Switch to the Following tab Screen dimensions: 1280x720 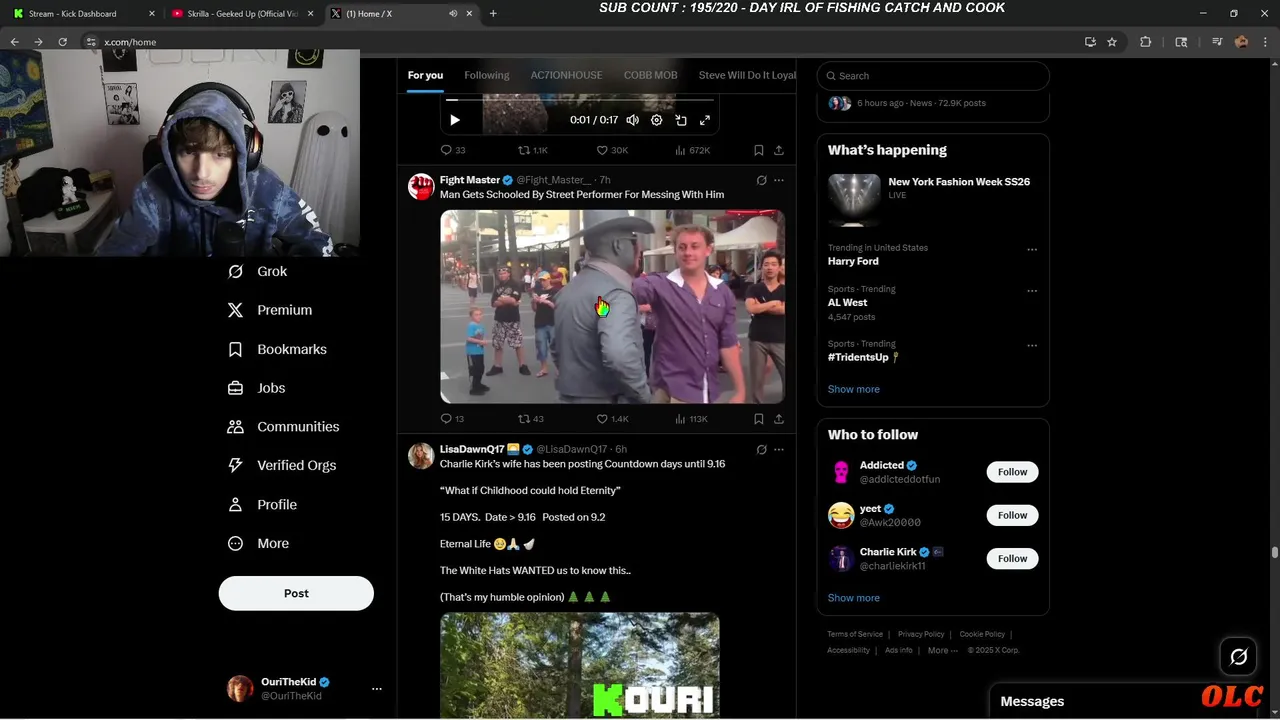pyautogui.click(x=487, y=75)
